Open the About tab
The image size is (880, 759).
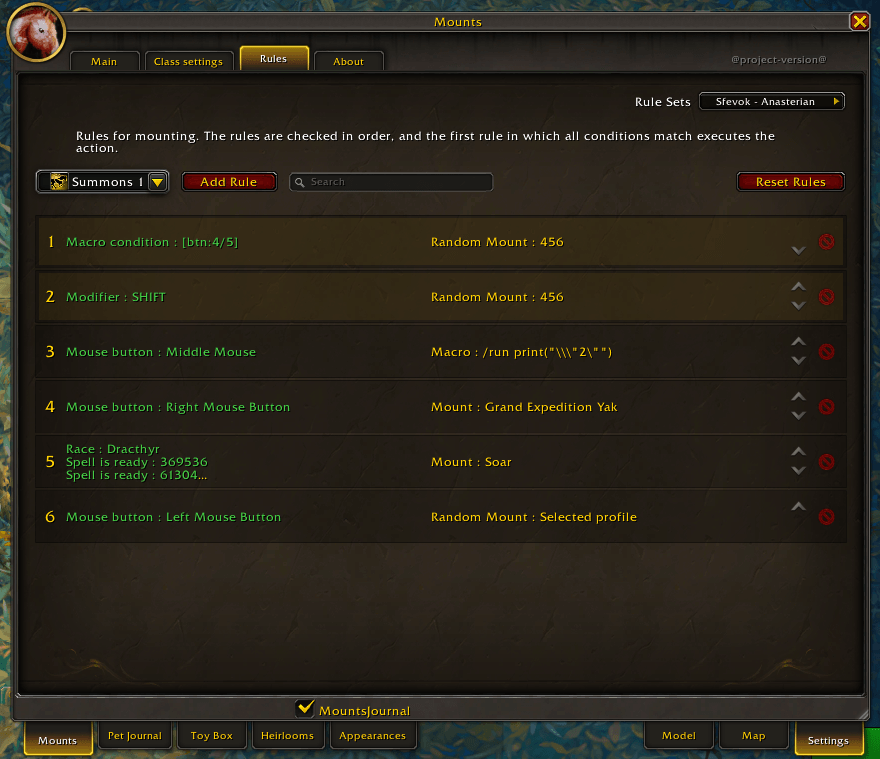[349, 61]
